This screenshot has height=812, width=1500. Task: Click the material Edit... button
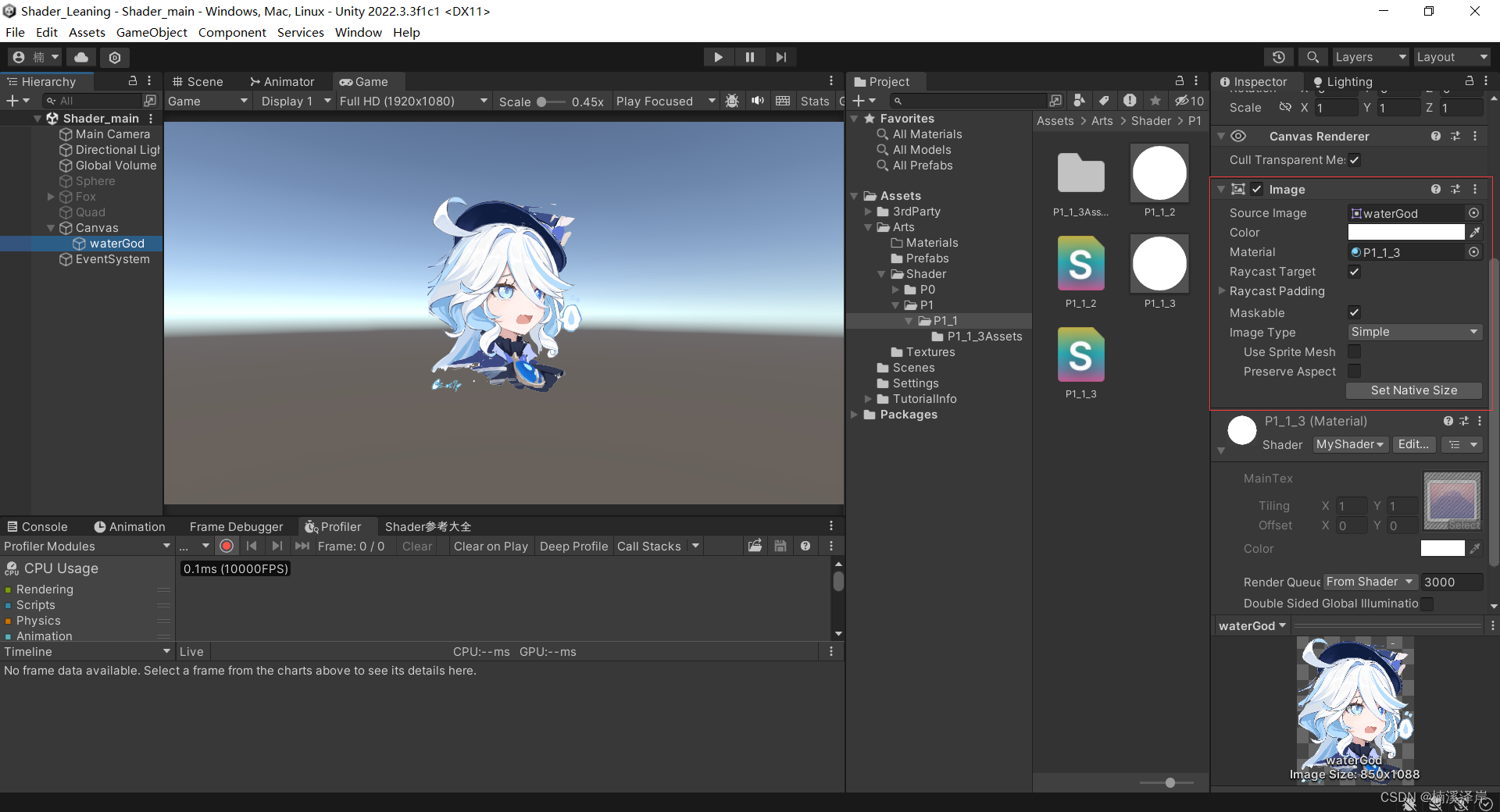(x=1413, y=444)
